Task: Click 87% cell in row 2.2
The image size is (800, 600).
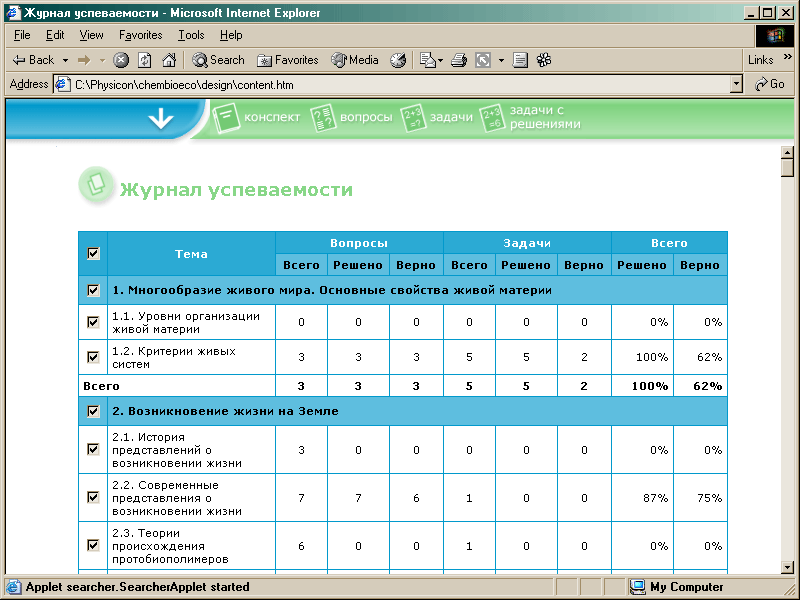Action: 642,498
